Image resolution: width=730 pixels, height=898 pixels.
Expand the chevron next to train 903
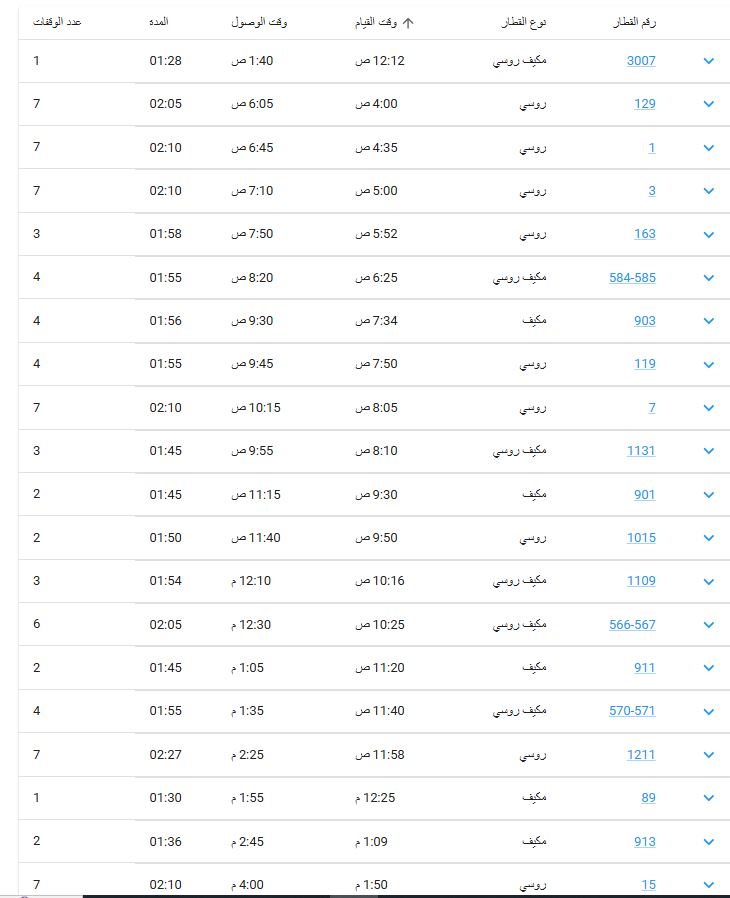tap(709, 321)
